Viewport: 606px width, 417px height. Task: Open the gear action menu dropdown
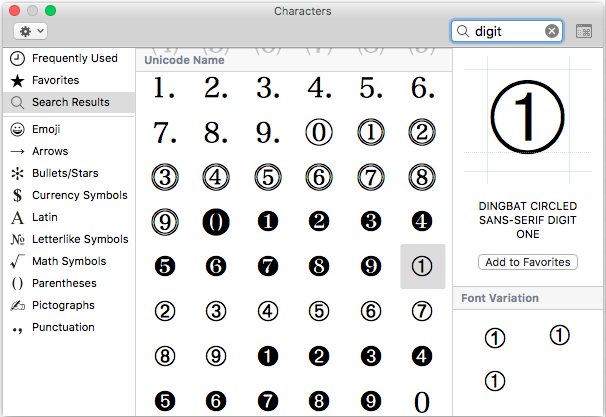tap(31, 31)
